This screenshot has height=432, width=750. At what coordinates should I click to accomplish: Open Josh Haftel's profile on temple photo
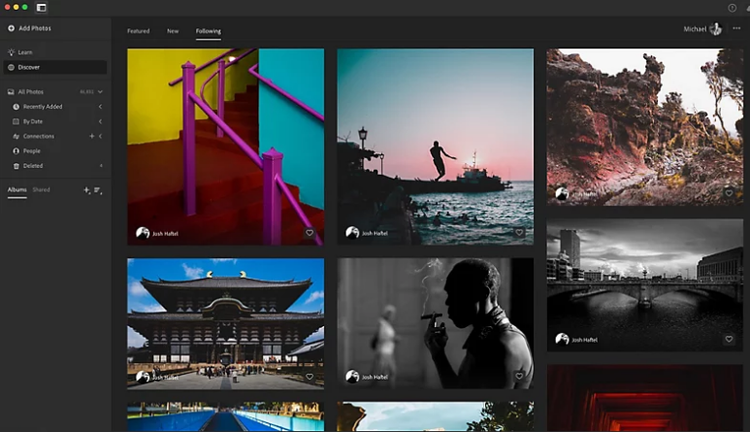(x=143, y=376)
